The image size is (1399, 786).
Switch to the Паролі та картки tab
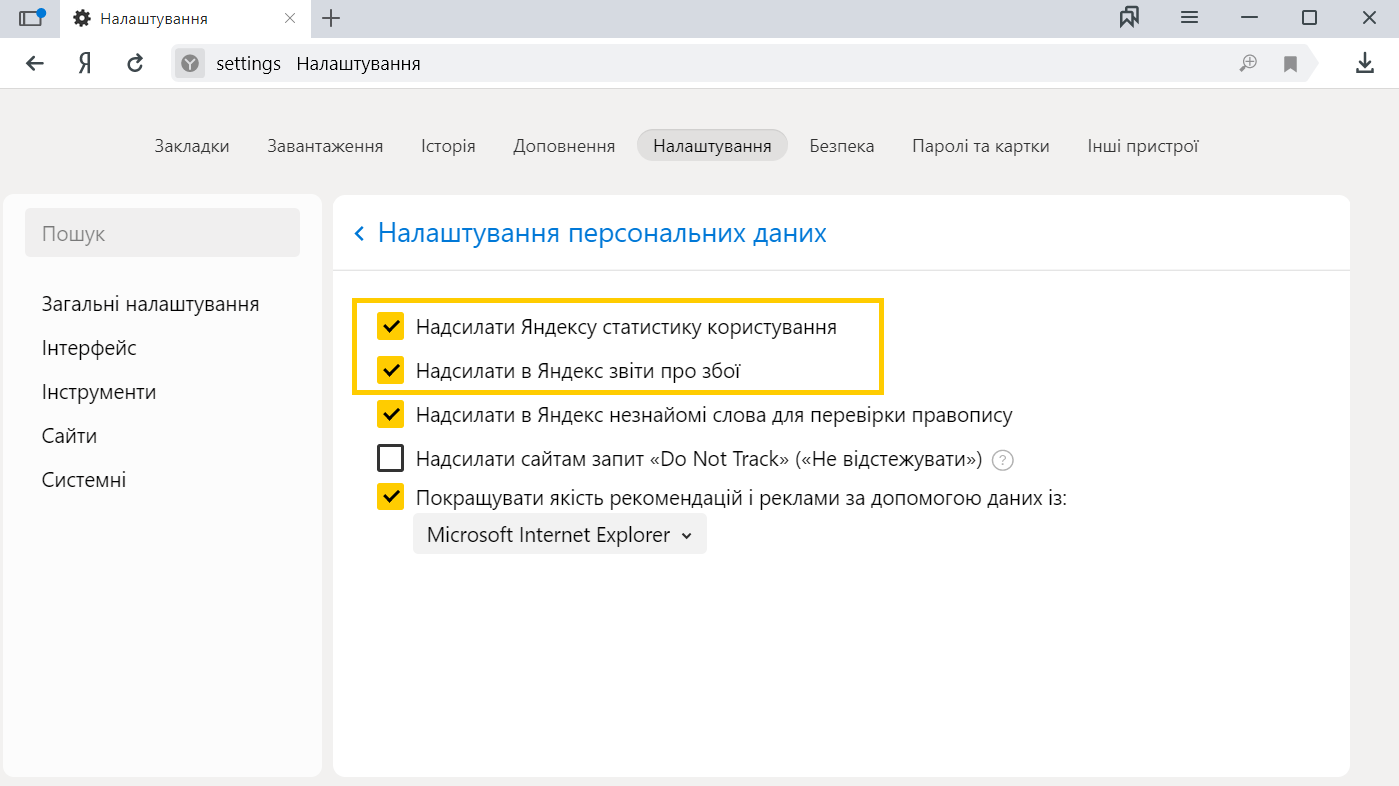pyautogui.click(x=981, y=146)
